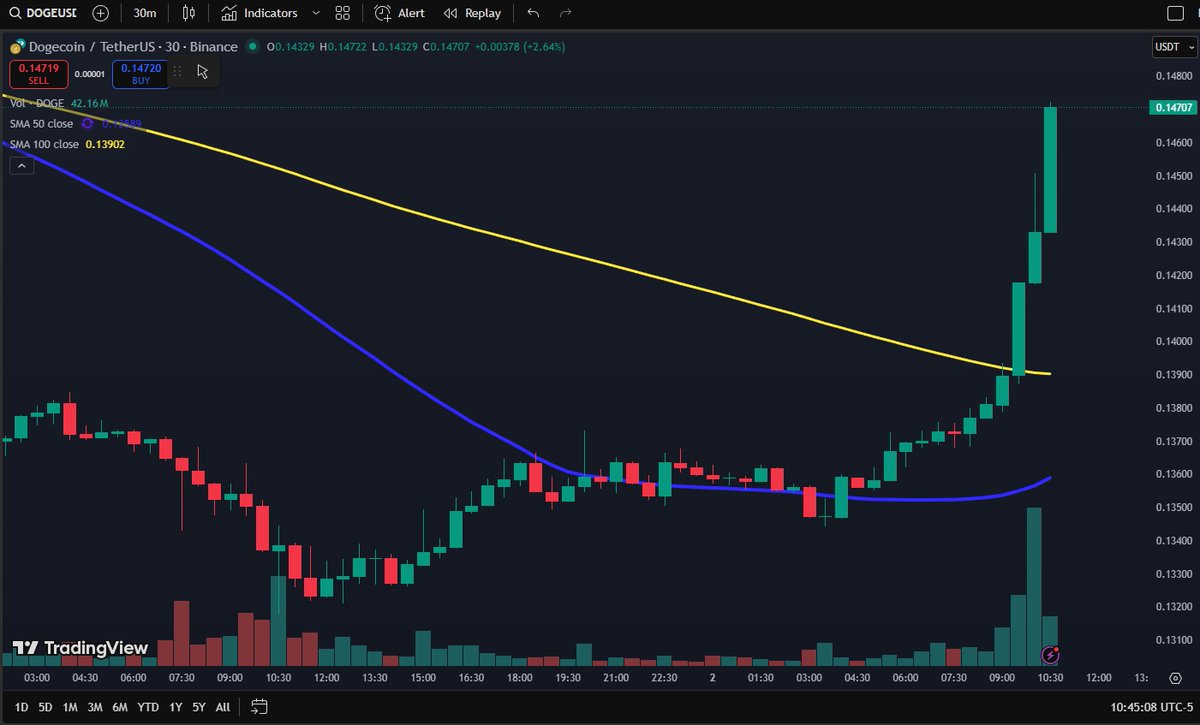Click the SMA 50 loading spinner icon
Image resolution: width=1200 pixels, height=725 pixels.
coord(86,124)
